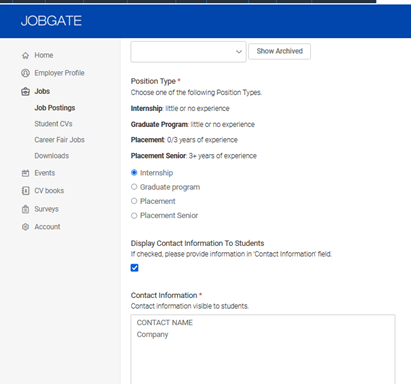Viewport: 411px width, 384px height.
Task: Select the Graduate program radio button
Action: [x=134, y=187]
